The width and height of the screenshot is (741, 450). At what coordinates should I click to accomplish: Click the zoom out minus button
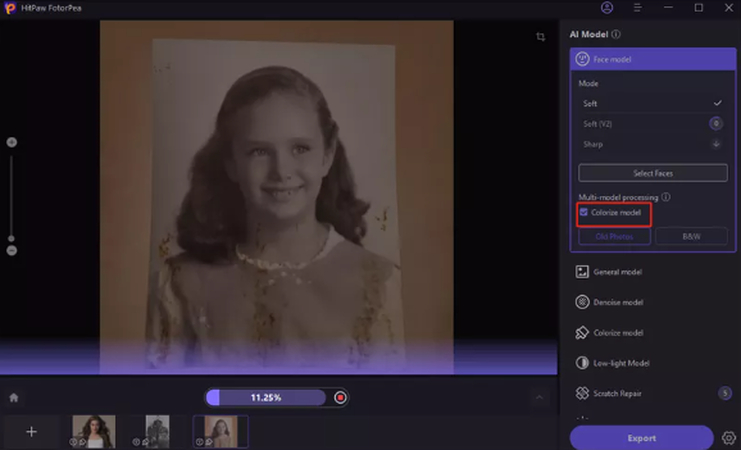(x=12, y=250)
